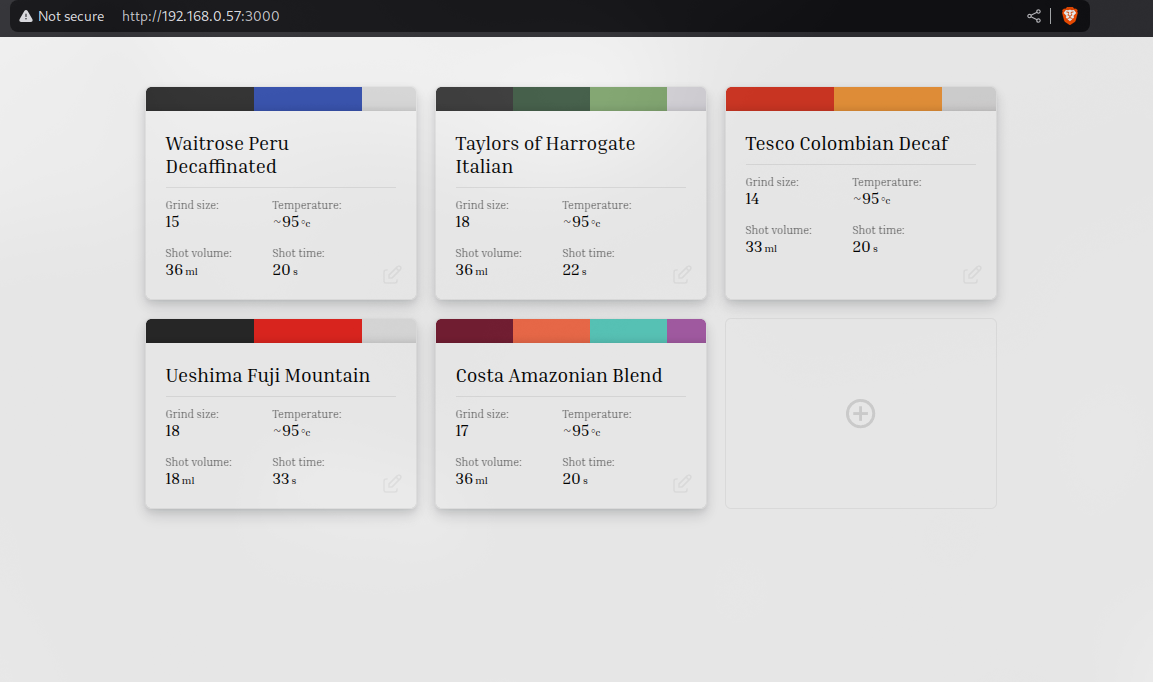This screenshot has width=1153, height=682.
Task: Click shot volume 18 ml on Ueshima card
Action: pos(180,479)
